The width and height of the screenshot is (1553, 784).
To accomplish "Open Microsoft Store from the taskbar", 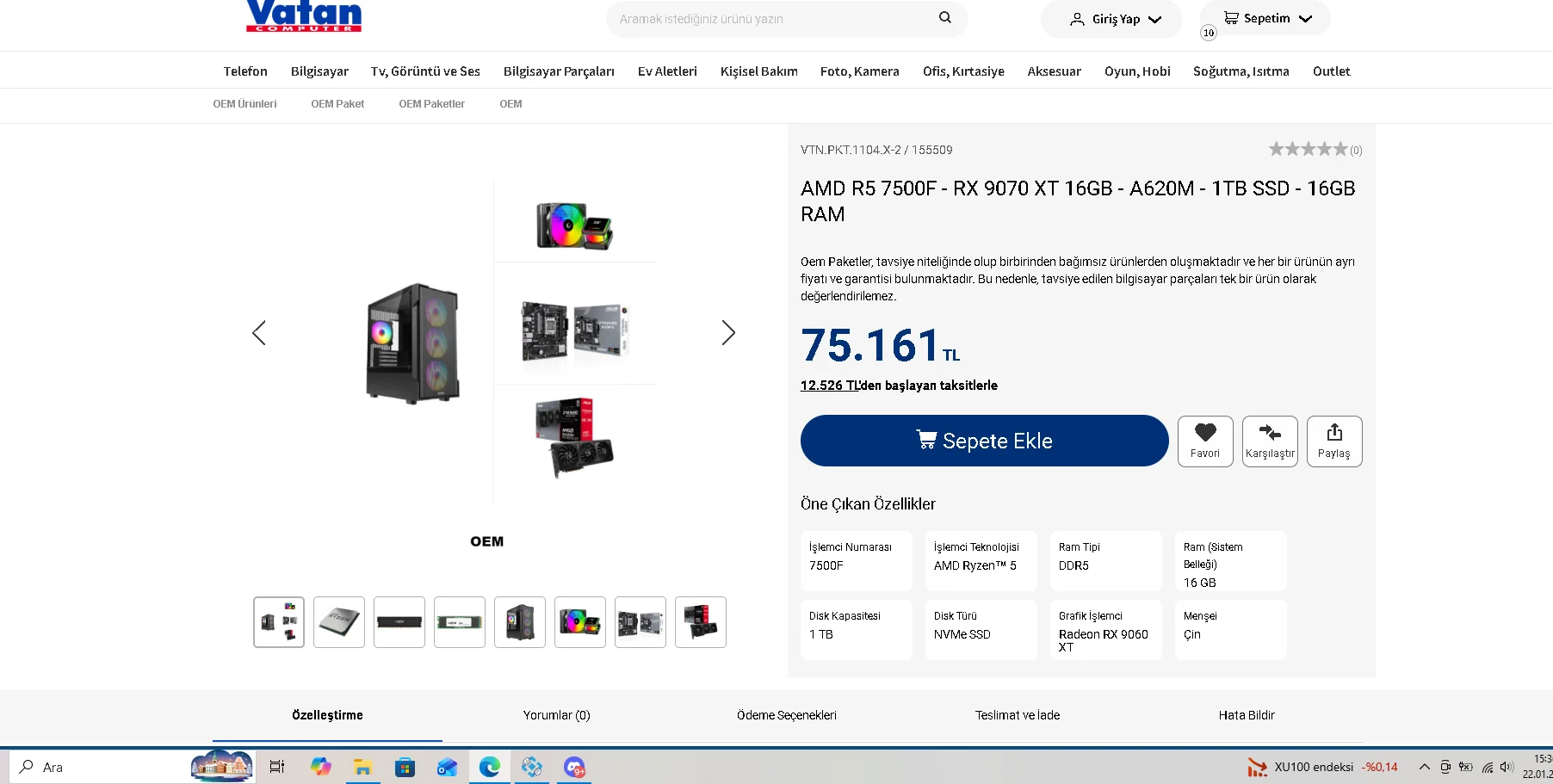I will click(x=405, y=767).
